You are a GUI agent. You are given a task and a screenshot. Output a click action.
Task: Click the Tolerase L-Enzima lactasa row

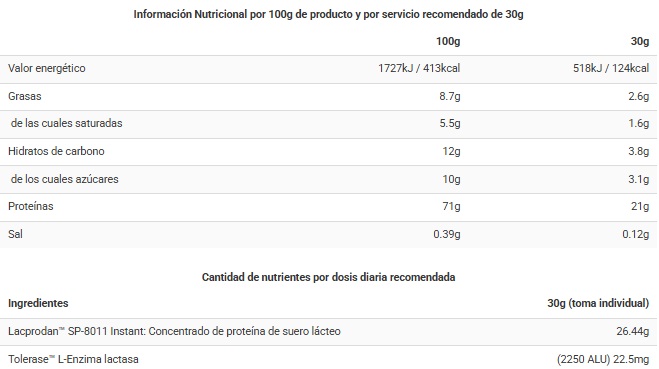click(x=329, y=358)
